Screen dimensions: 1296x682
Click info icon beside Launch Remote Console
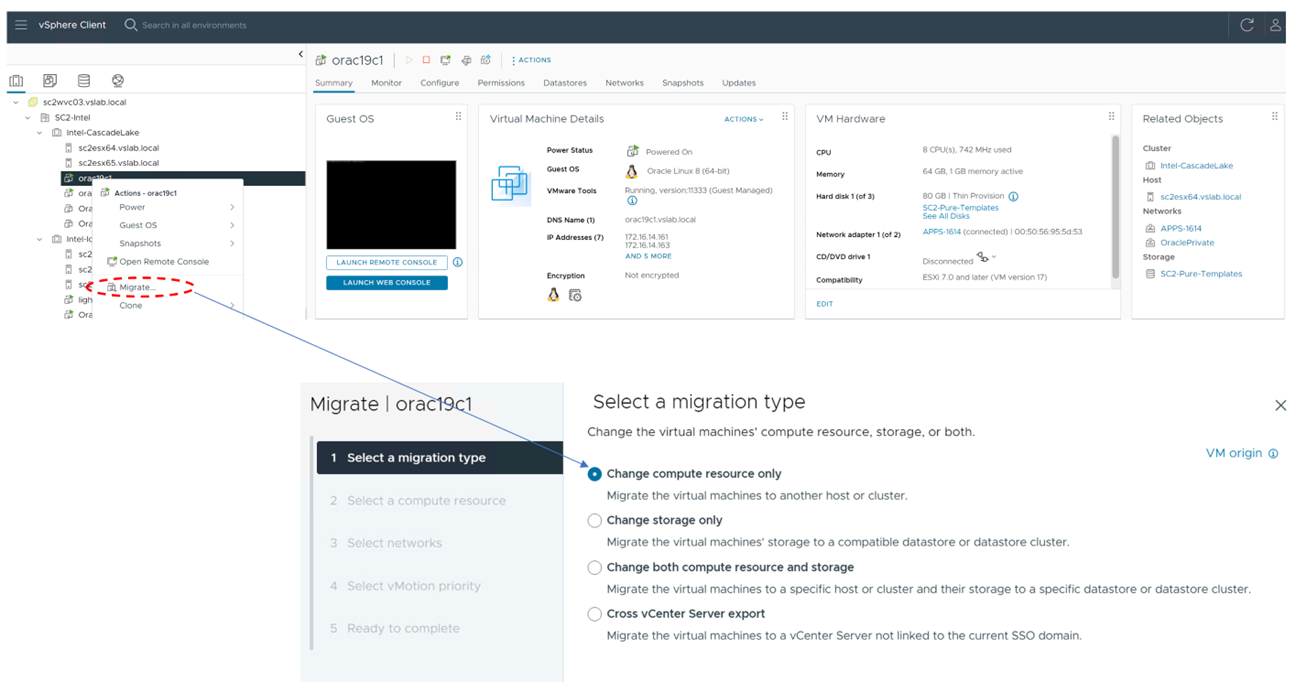point(457,262)
